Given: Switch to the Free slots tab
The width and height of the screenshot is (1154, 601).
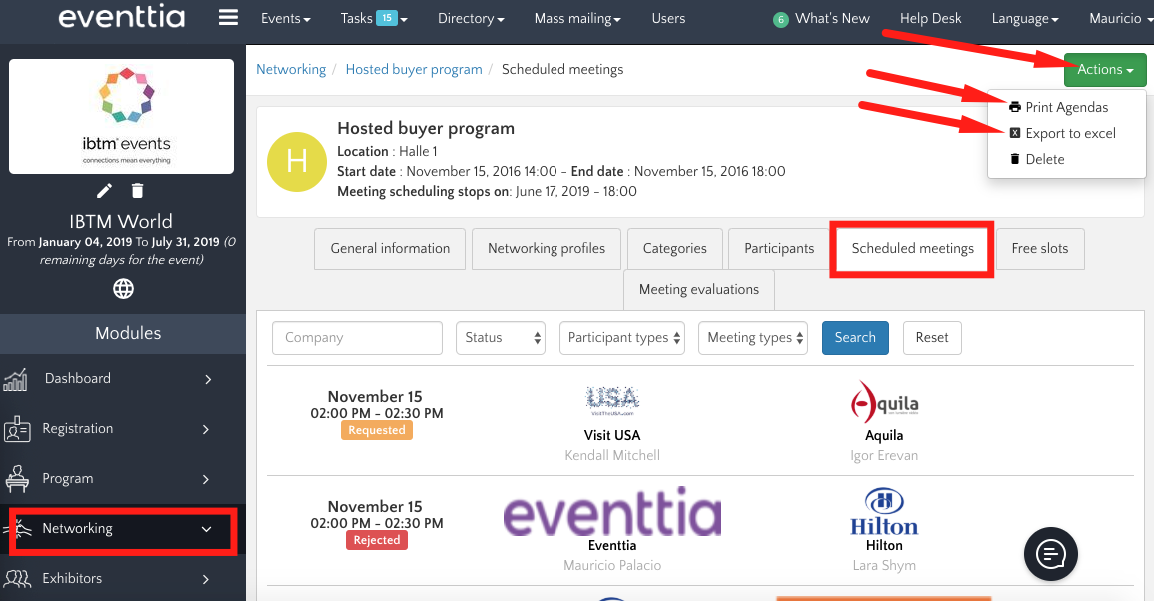Looking at the screenshot, I should pyautogui.click(x=1039, y=249).
